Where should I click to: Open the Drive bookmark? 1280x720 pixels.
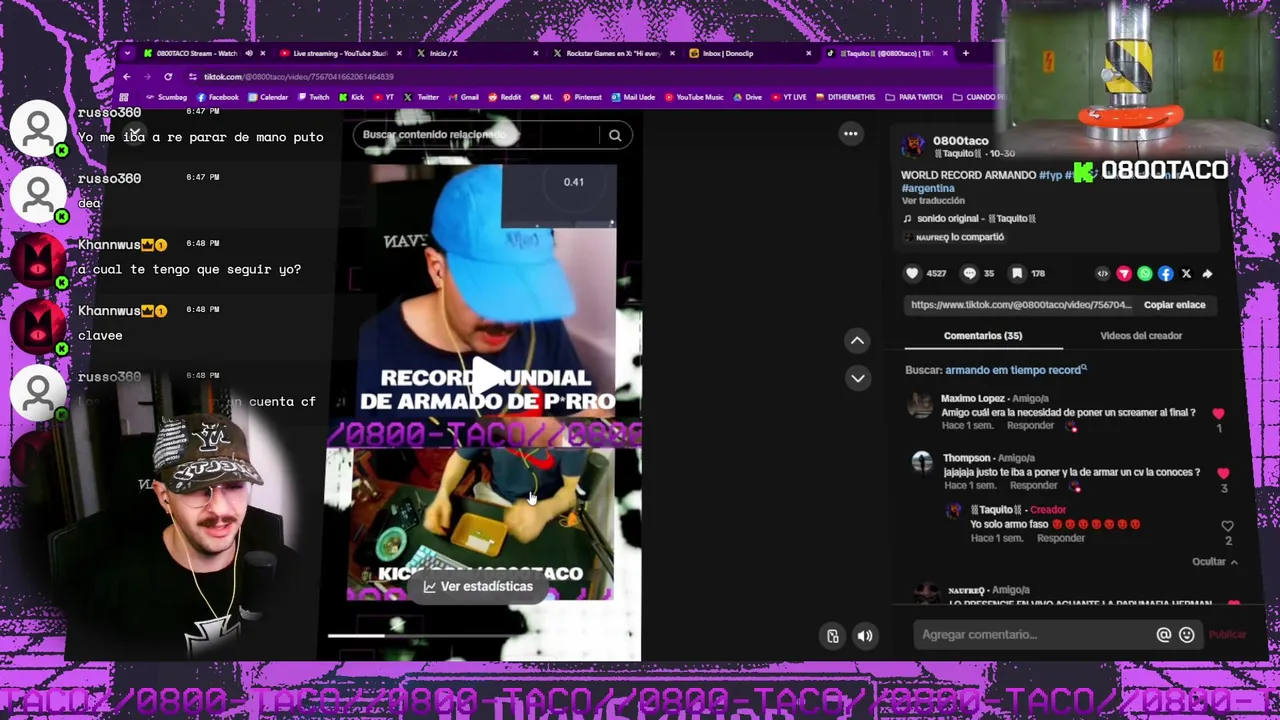coord(748,97)
